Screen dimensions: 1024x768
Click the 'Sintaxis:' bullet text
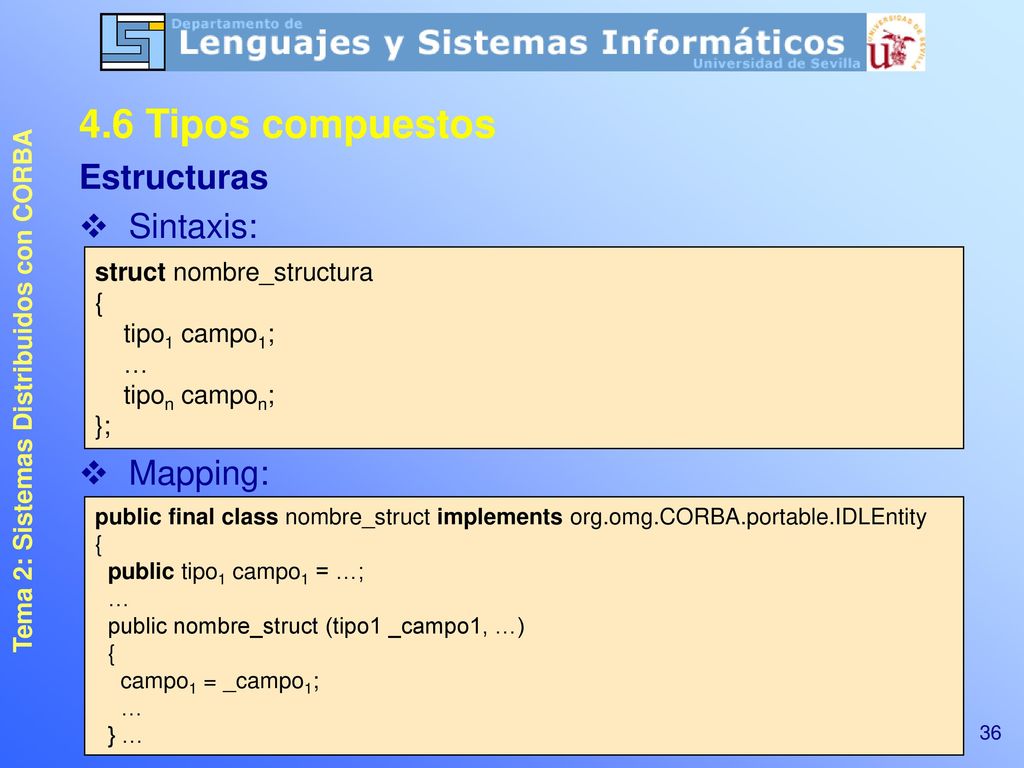click(x=193, y=227)
